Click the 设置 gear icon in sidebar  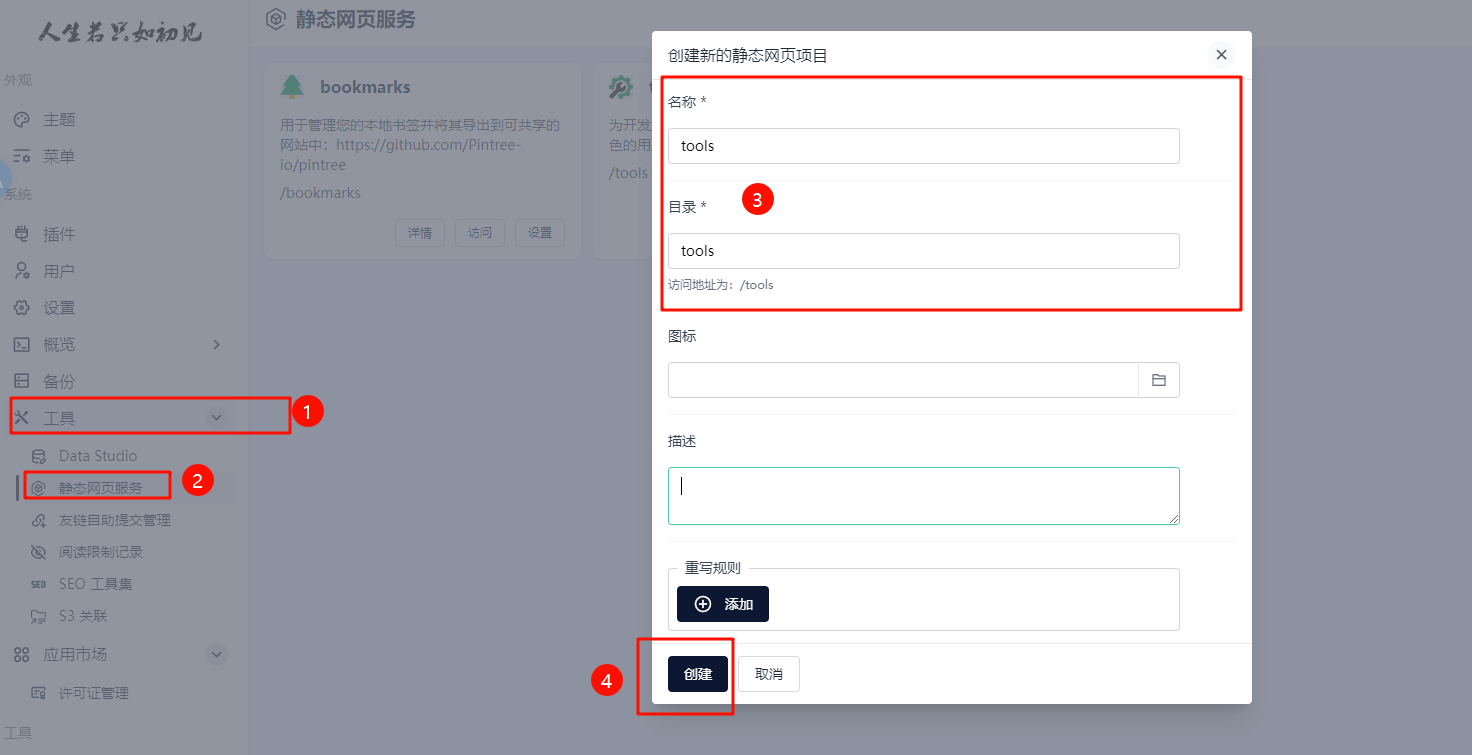pyautogui.click(x=21, y=308)
